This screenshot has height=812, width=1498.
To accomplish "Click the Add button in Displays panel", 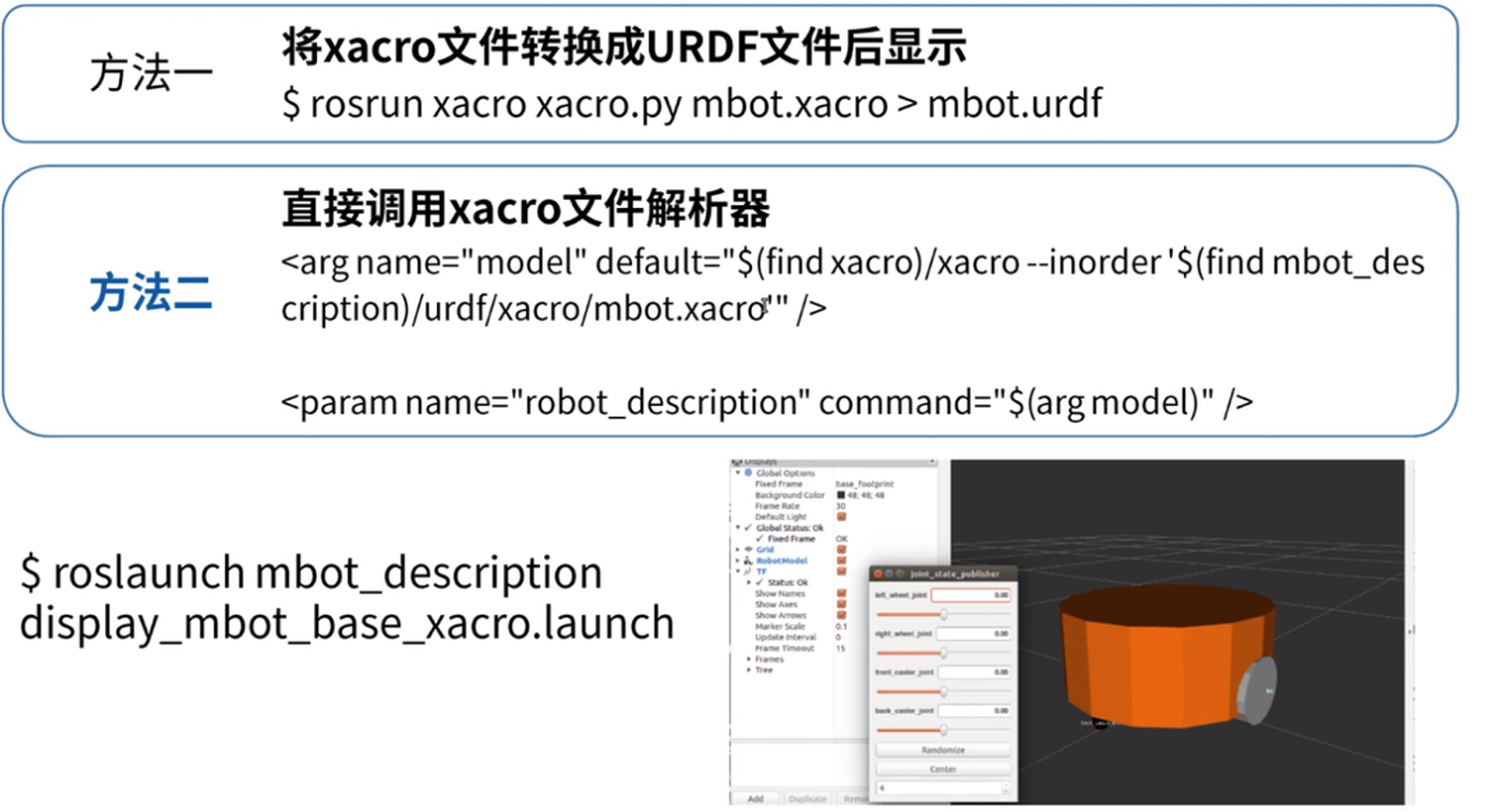I will [x=755, y=798].
